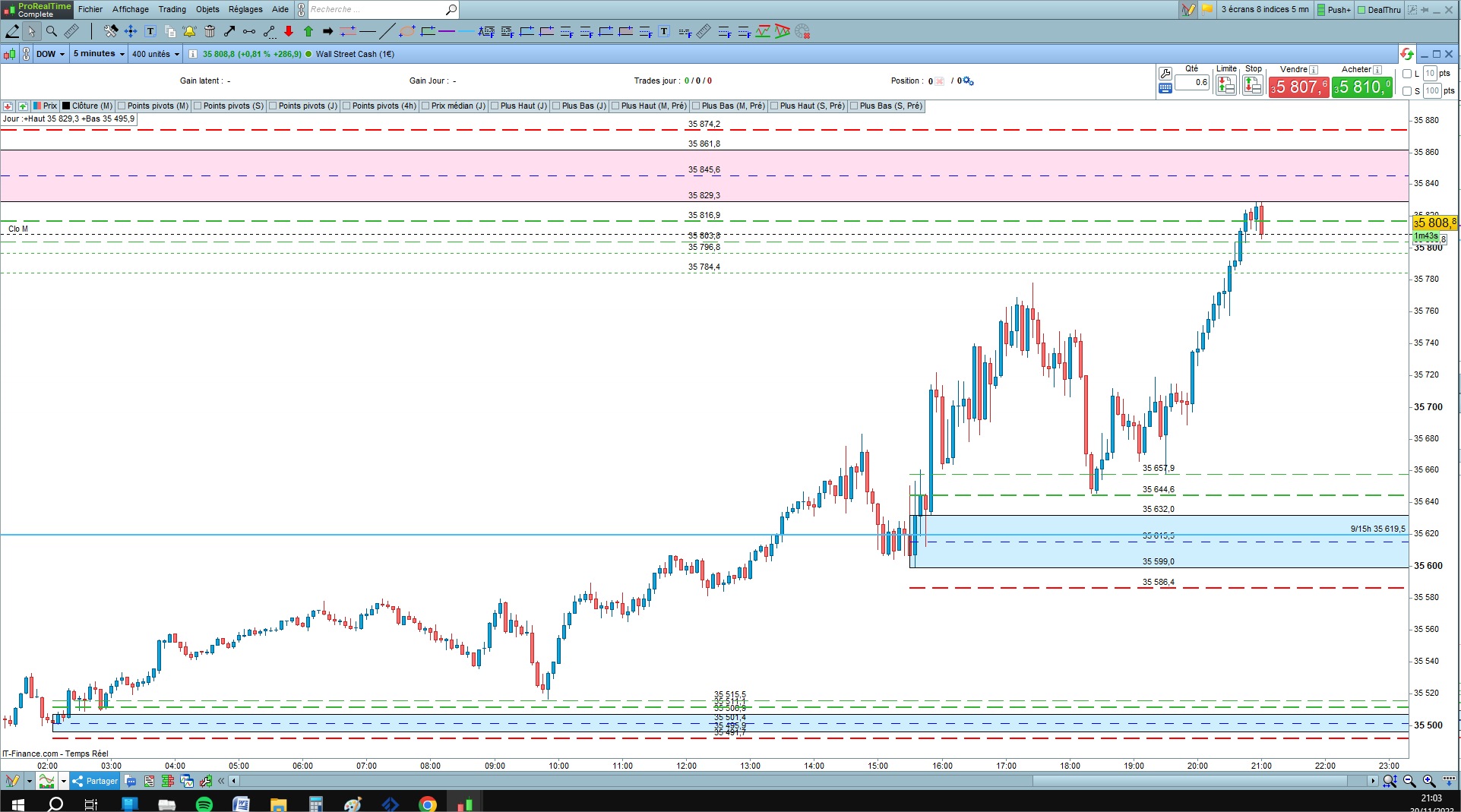Activate the magnifier zoom tool
1461x812 pixels.
tap(52, 31)
